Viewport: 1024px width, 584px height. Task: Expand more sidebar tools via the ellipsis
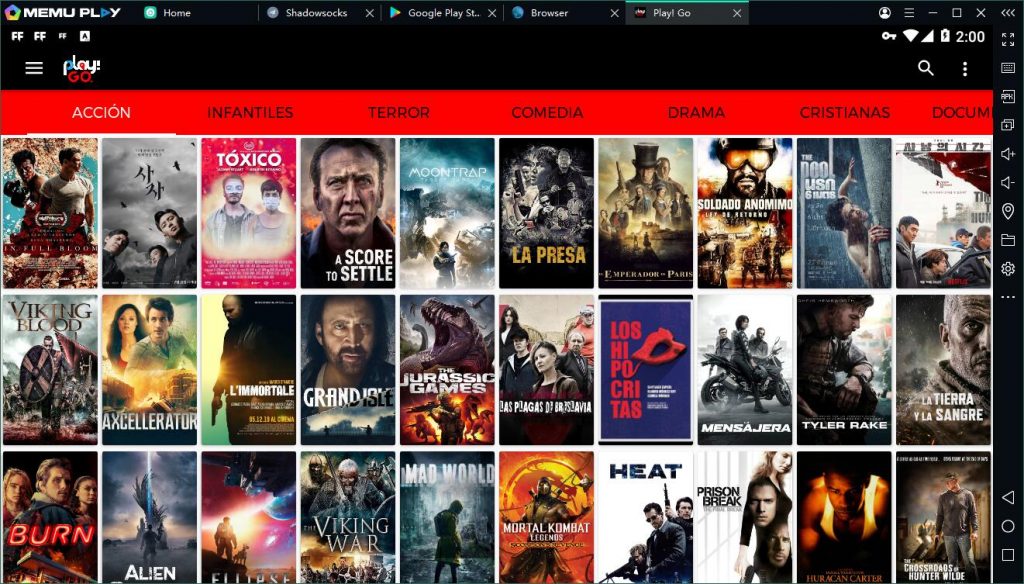(x=1010, y=296)
